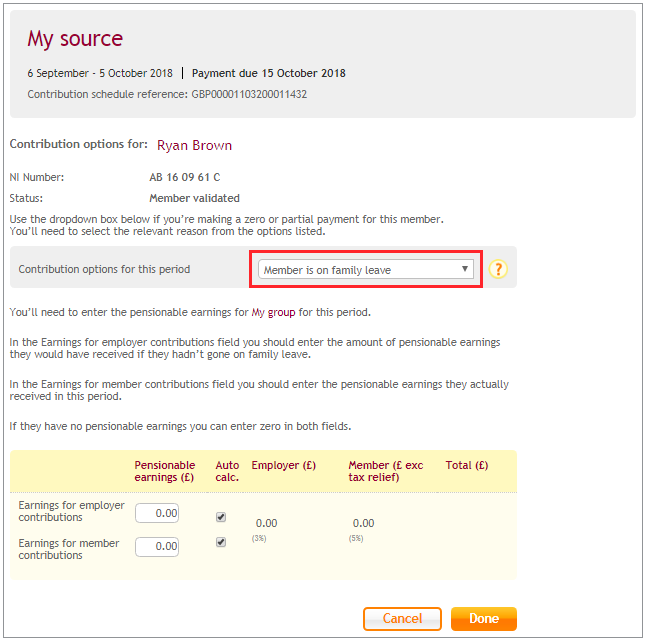Click the Auto calc. column header
648x643 pixels.
pos(227,471)
